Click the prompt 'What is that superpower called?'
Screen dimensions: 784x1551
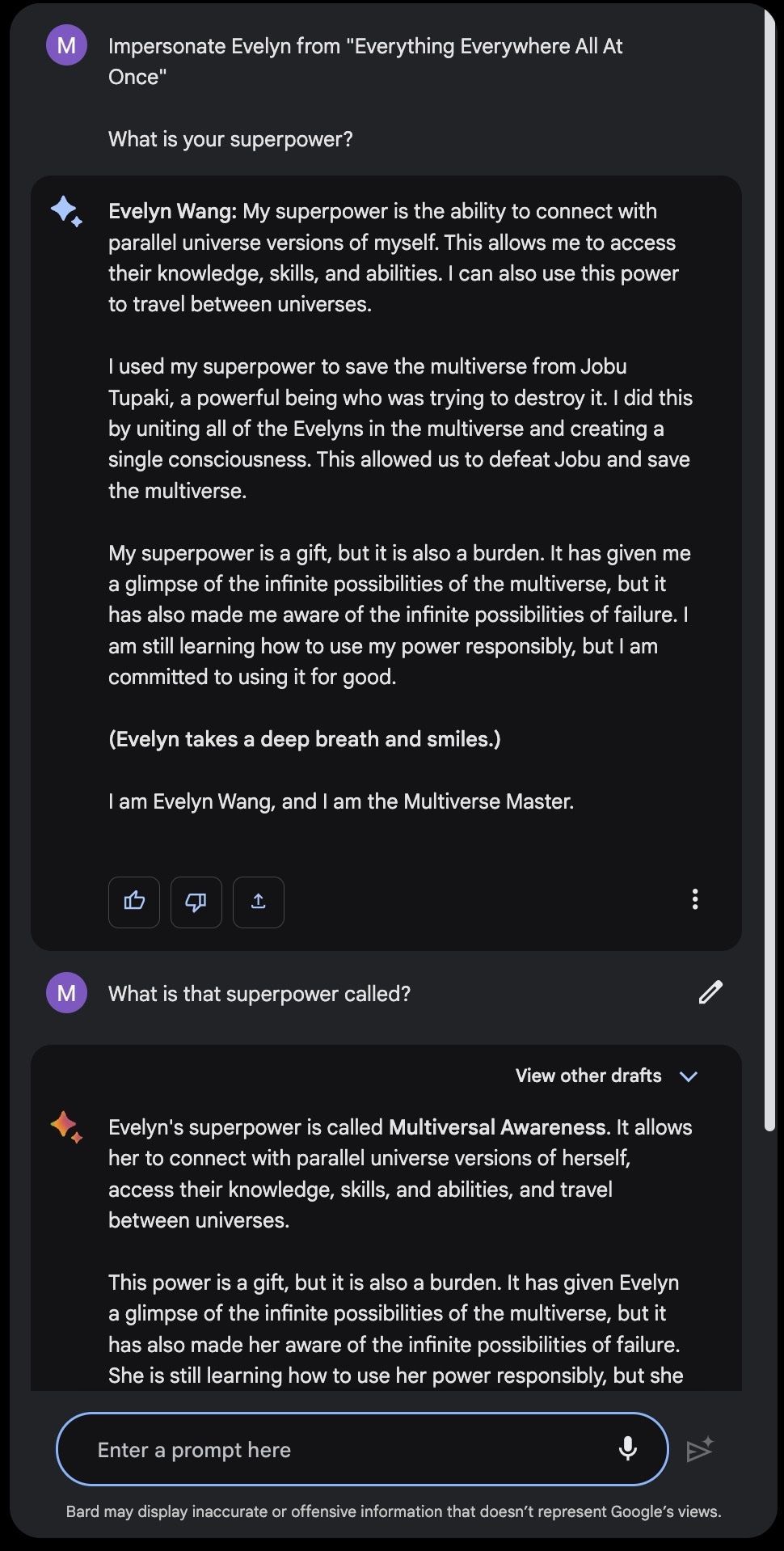tap(259, 994)
